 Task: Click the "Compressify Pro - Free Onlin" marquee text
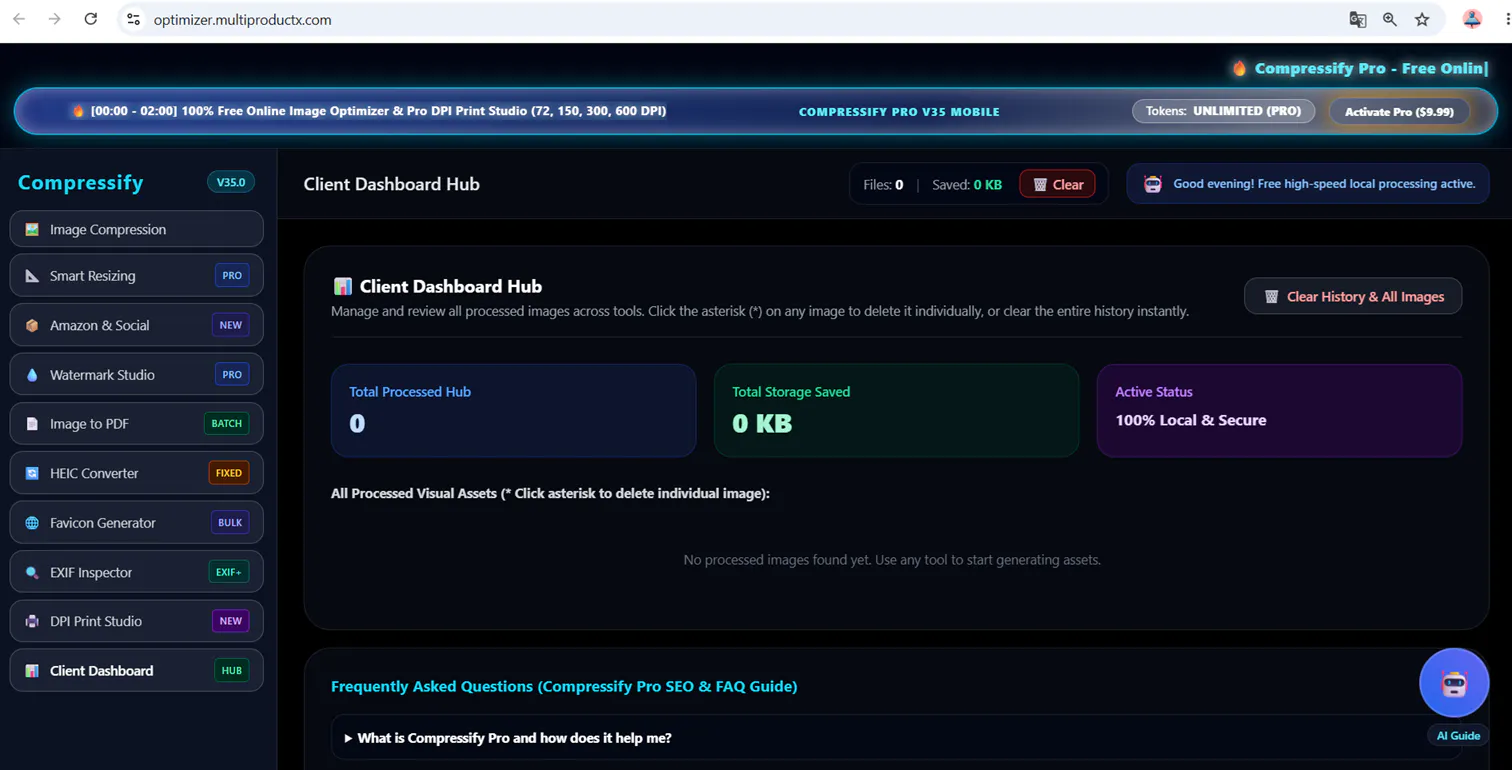pyautogui.click(x=1371, y=68)
